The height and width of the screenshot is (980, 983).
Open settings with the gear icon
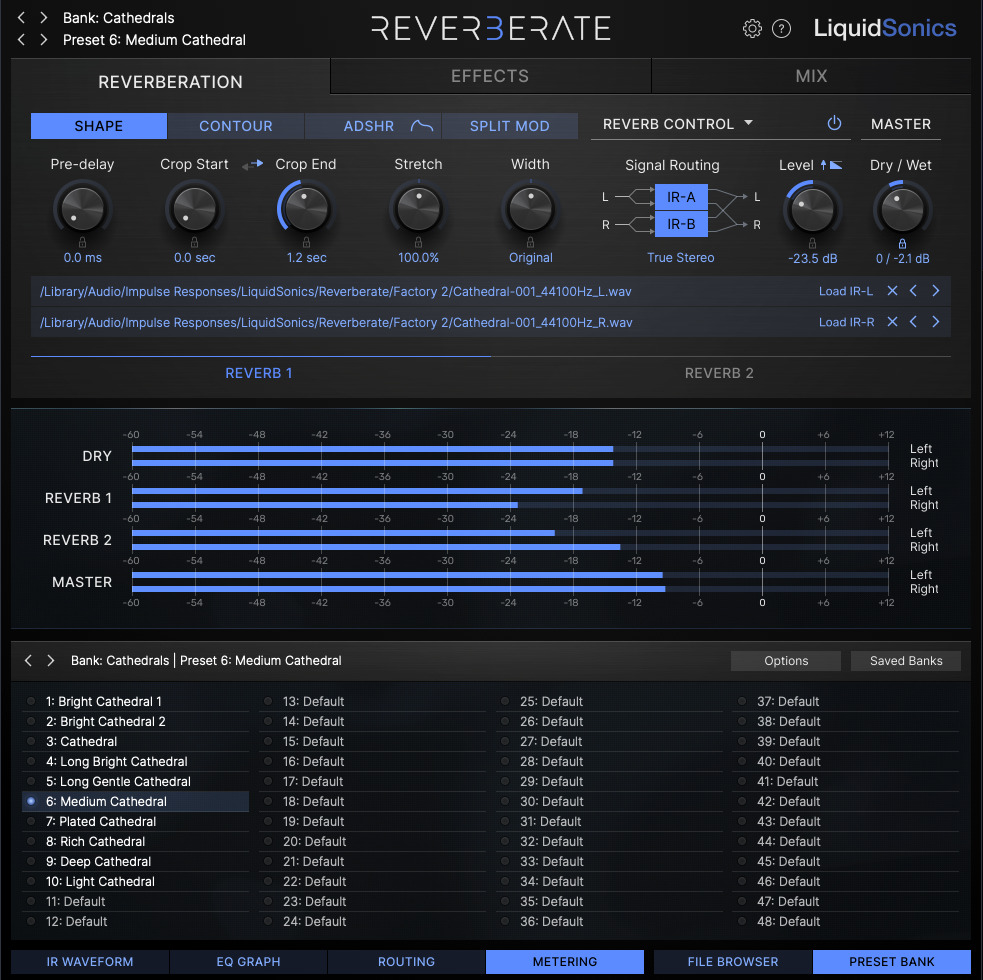(752, 28)
